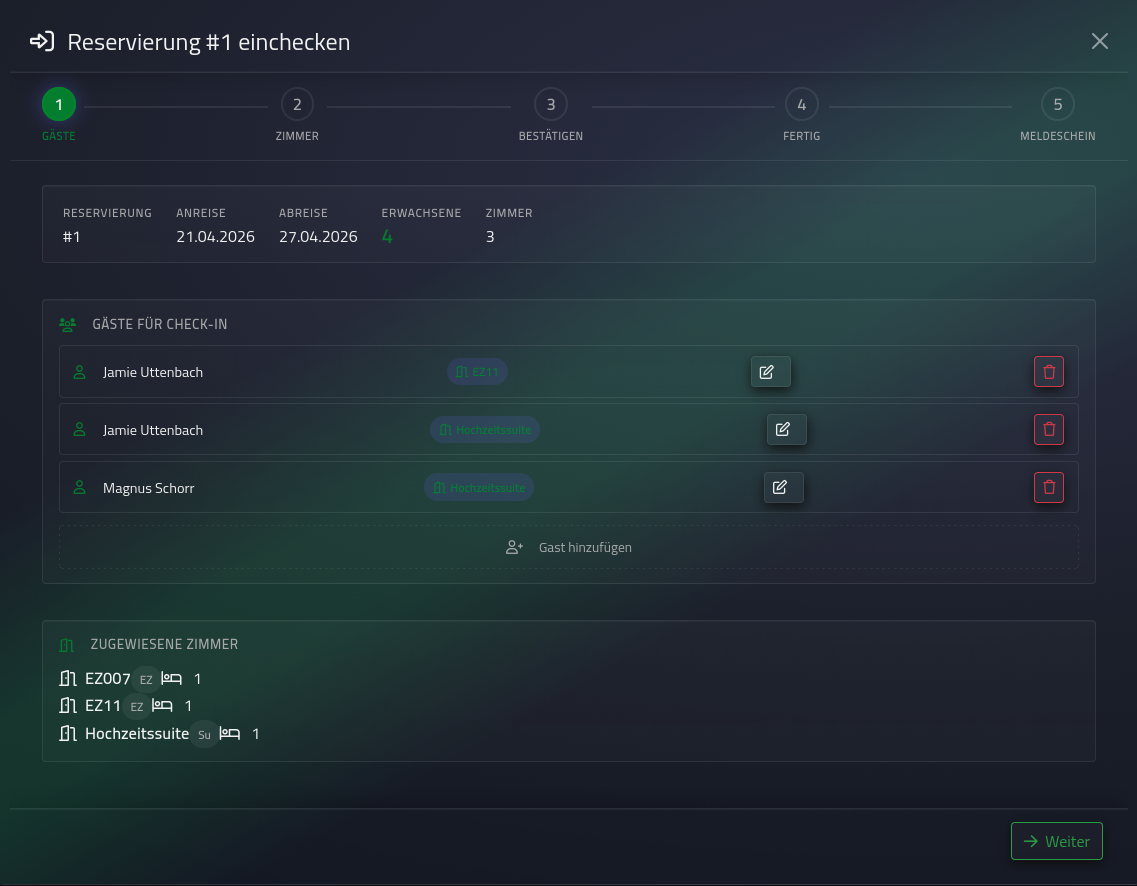Click departure date 27.04.2026
This screenshot has height=886, width=1137.
coord(318,236)
